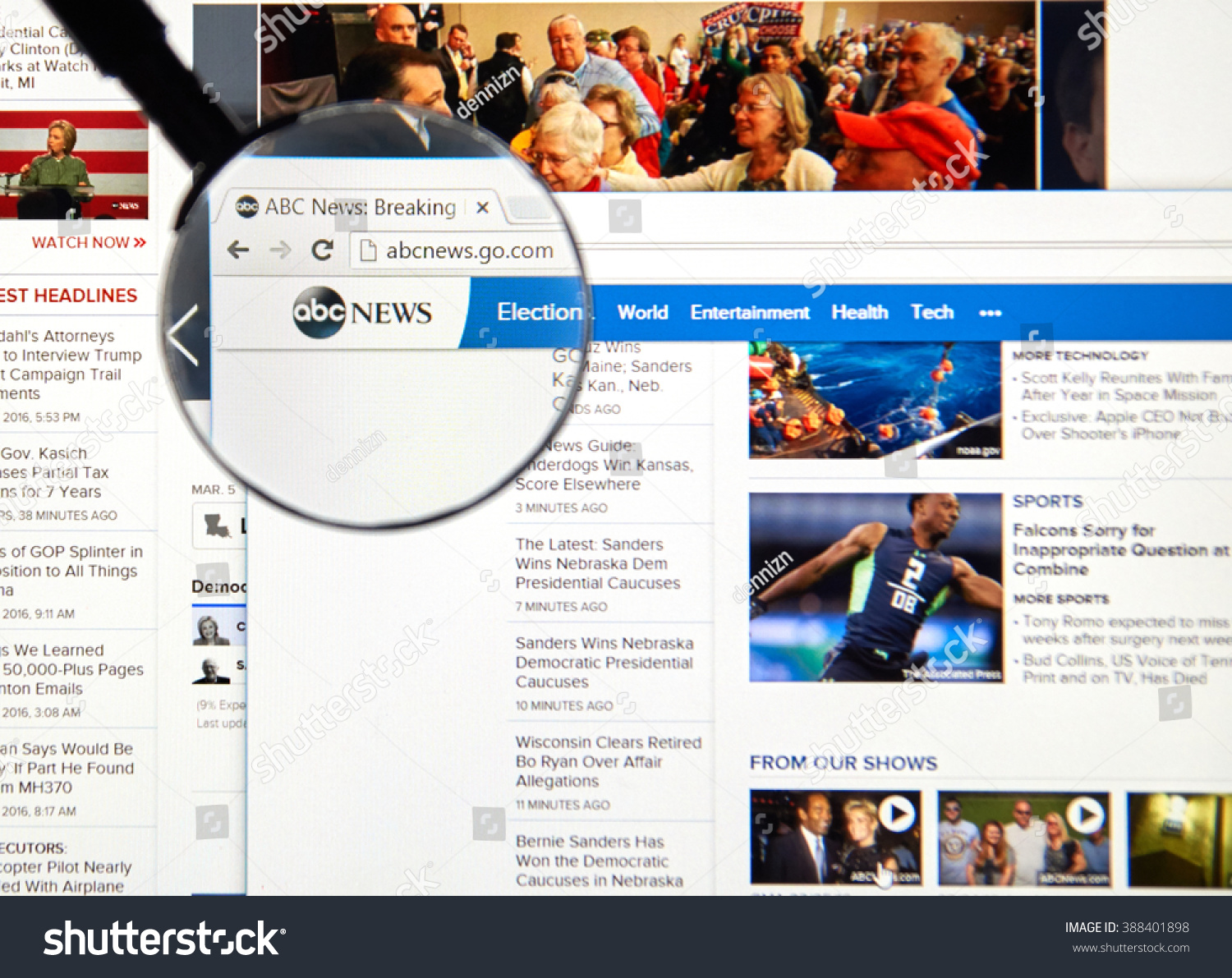Play the second From Our Shows video

(x=1084, y=815)
